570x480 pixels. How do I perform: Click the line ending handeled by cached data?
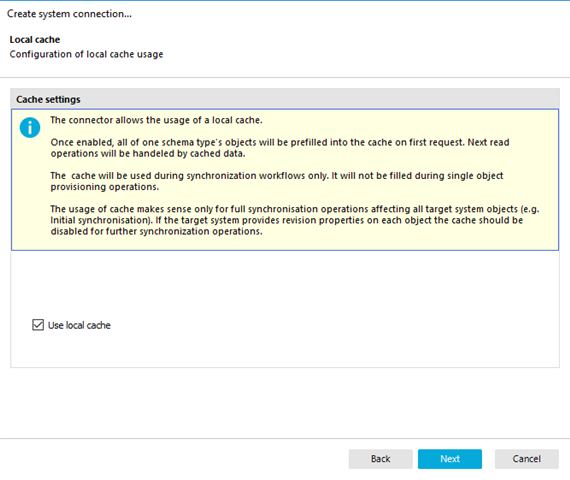pyautogui.click(x=148, y=153)
